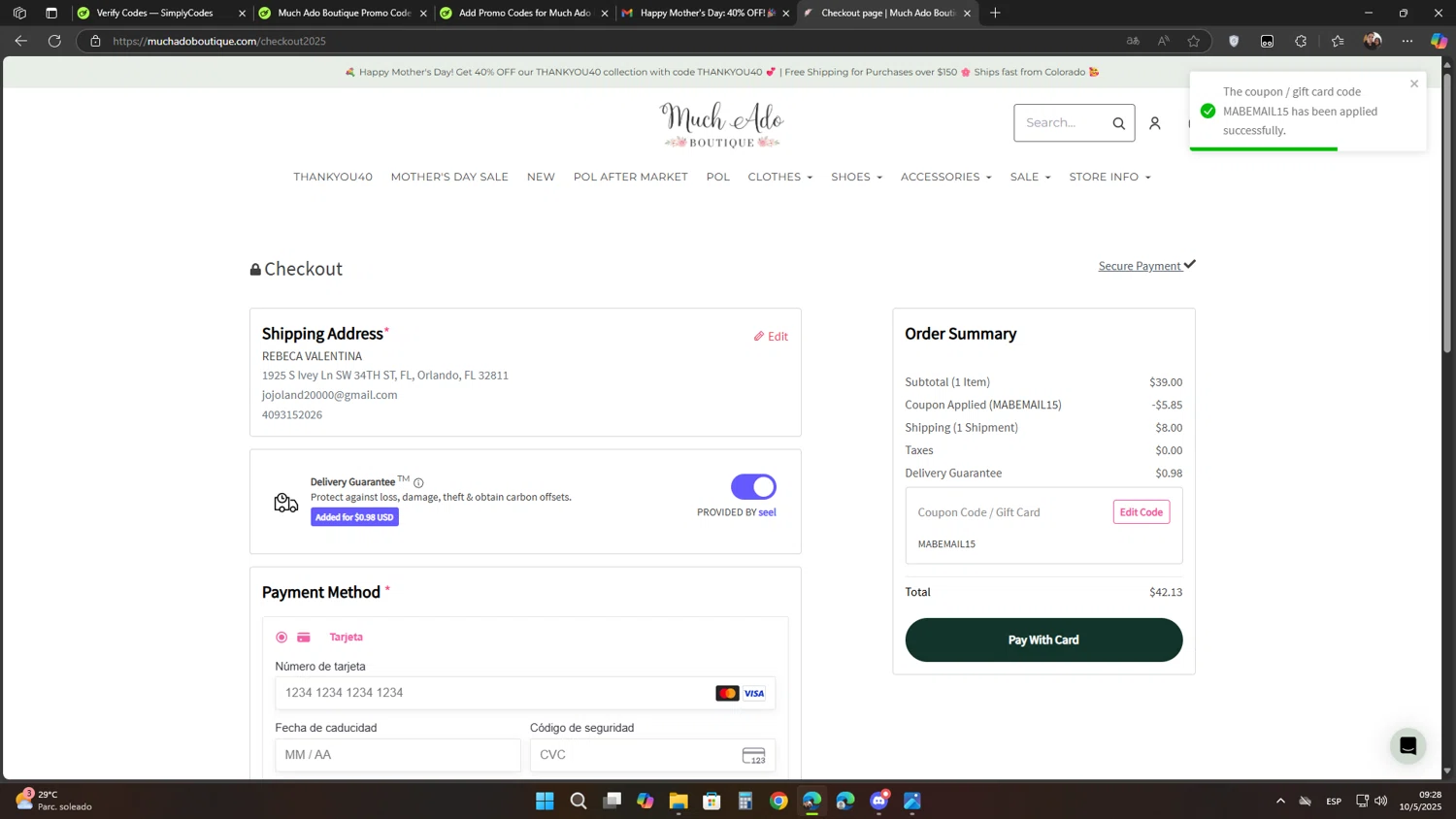
Task: Open Google Chrome from taskbar
Action: tap(778, 801)
